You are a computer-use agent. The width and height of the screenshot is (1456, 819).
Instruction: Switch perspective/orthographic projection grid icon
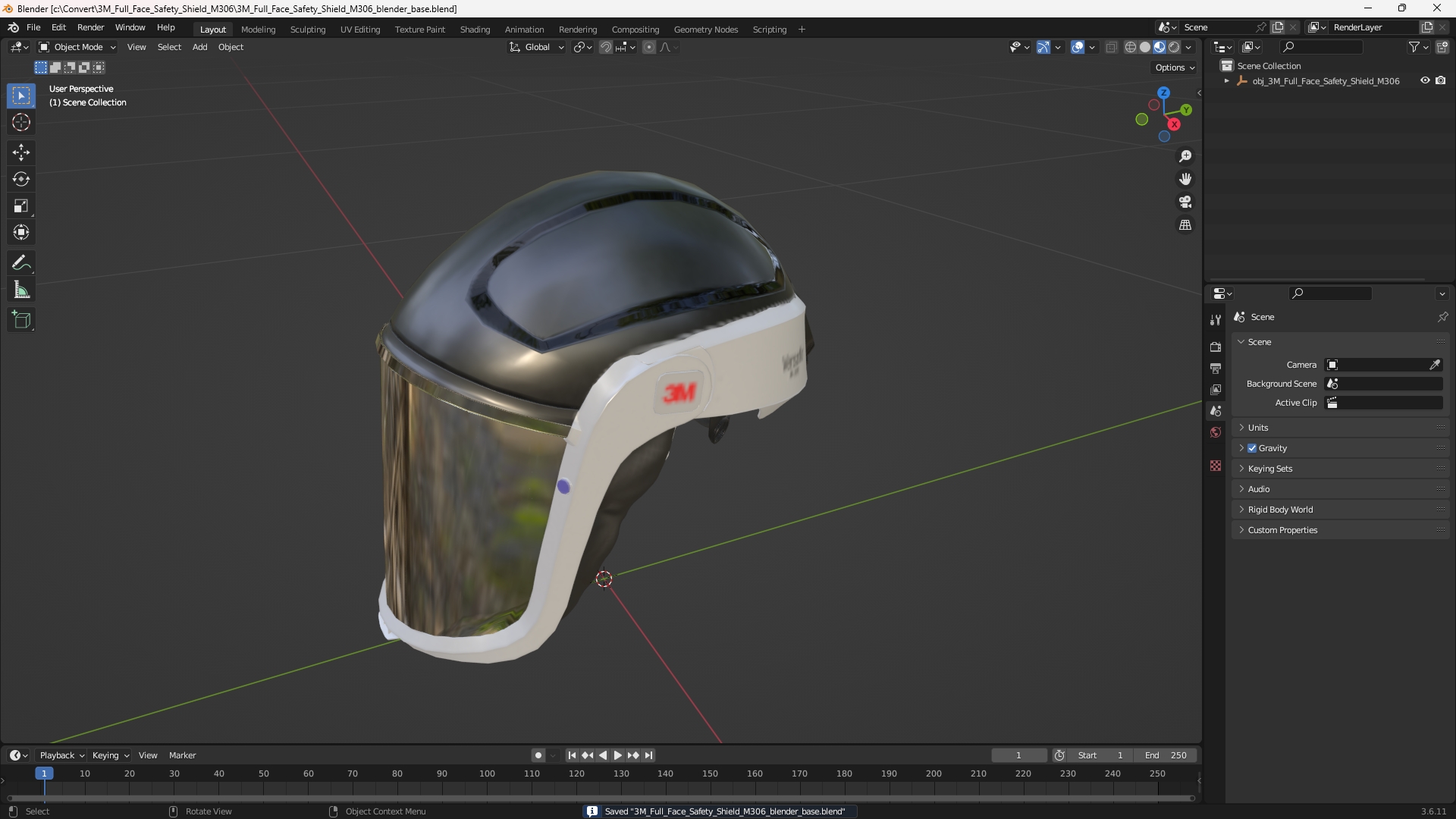tap(1185, 225)
